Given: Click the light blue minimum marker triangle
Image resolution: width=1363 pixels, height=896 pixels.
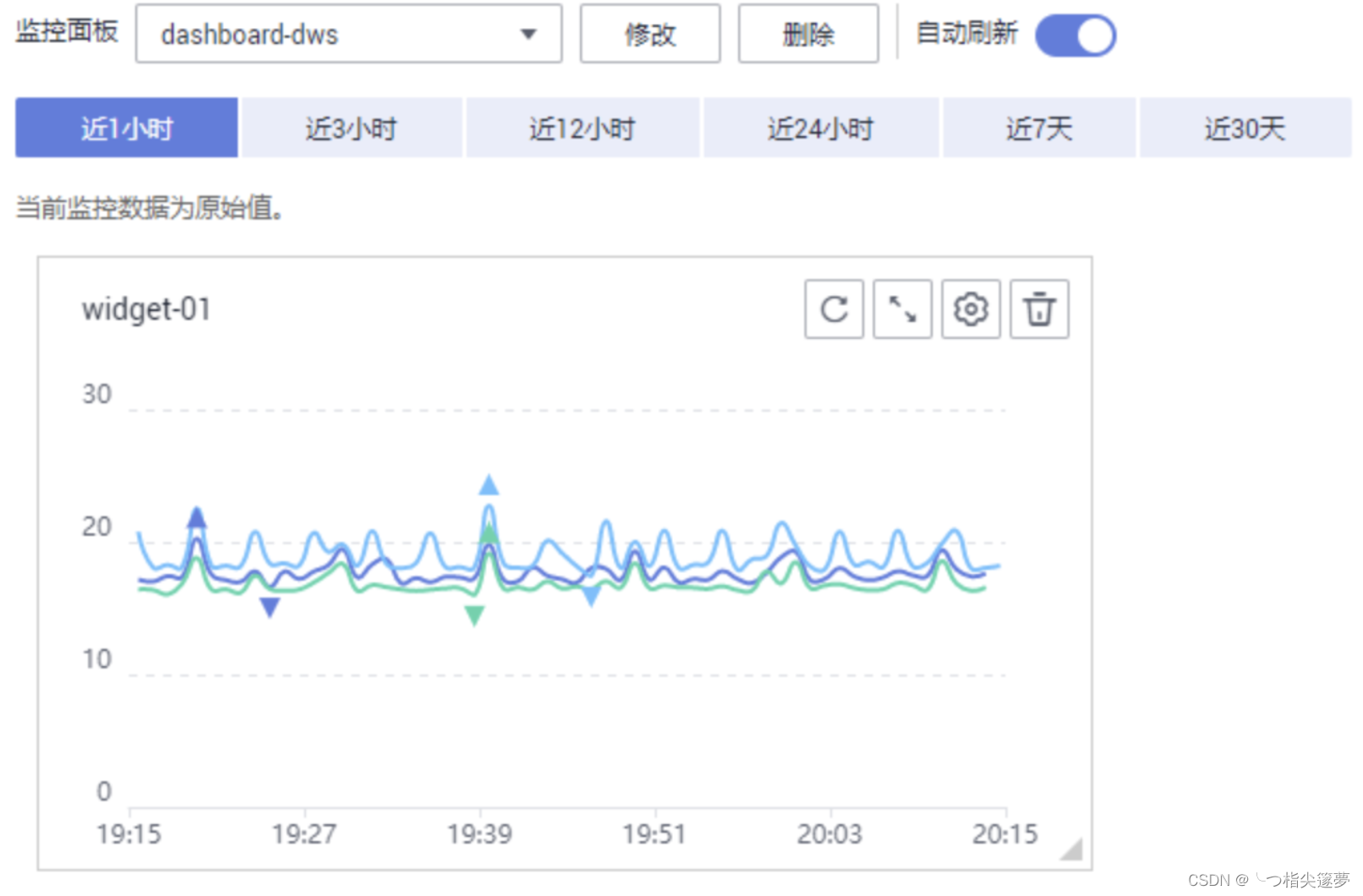Looking at the screenshot, I should pyautogui.click(x=591, y=597).
